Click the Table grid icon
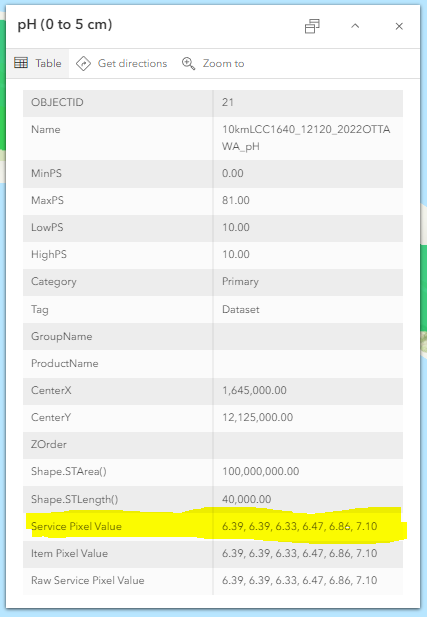This screenshot has height=617, width=427. coord(21,63)
